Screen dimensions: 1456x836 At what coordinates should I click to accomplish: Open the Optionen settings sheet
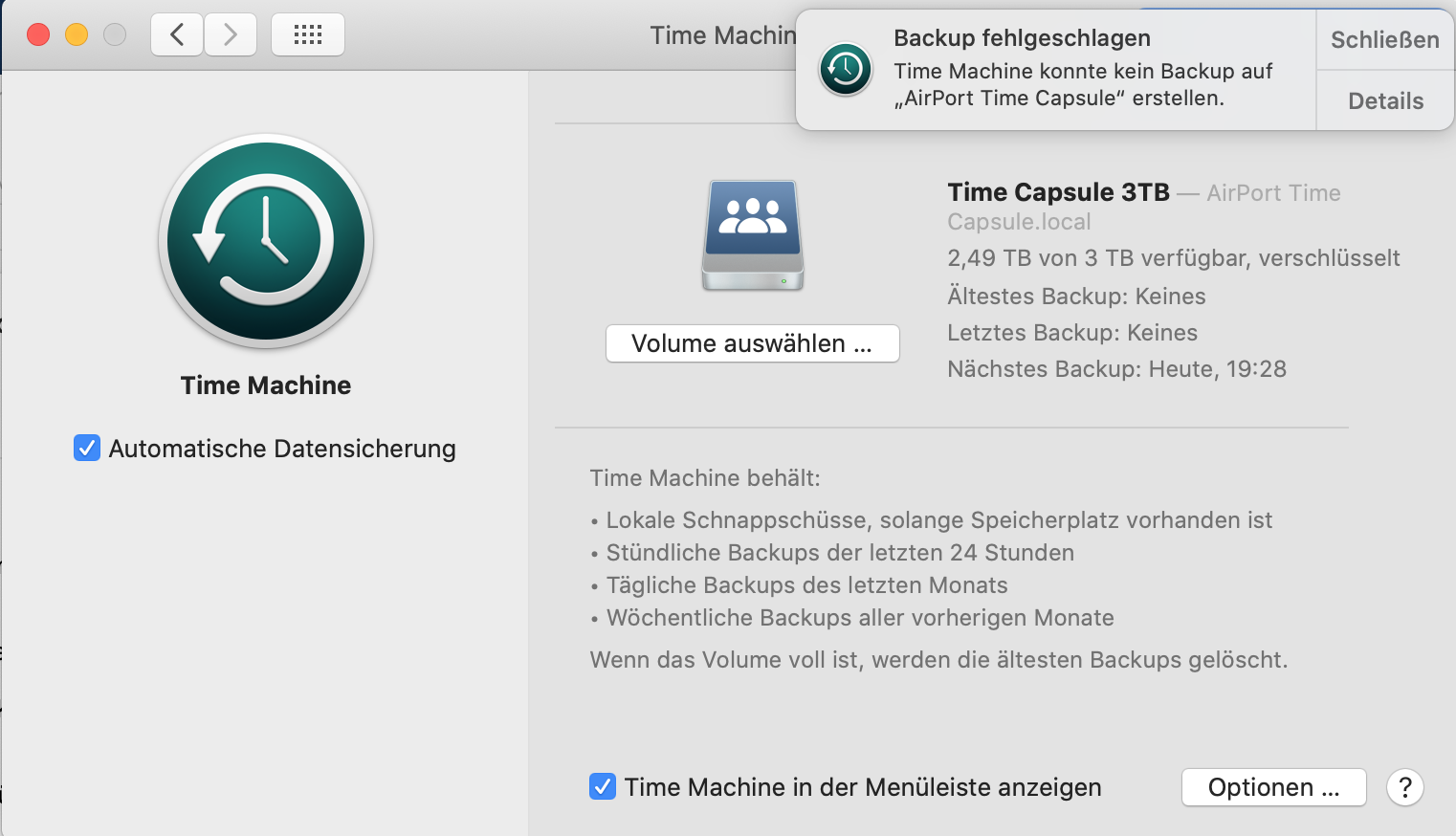(x=1273, y=787)
